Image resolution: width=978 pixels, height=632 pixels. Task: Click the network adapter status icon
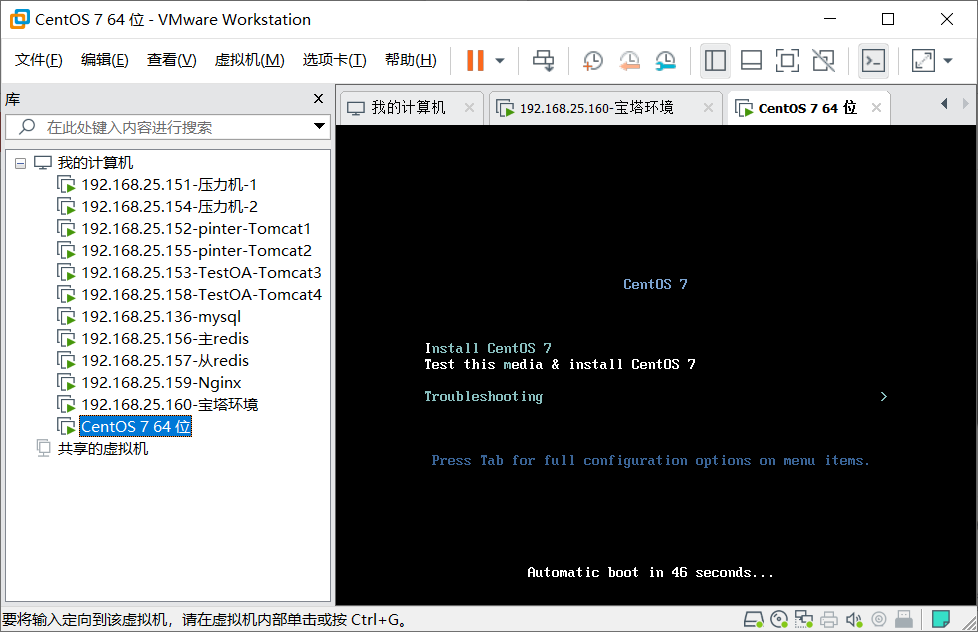(x=804, y=620)
